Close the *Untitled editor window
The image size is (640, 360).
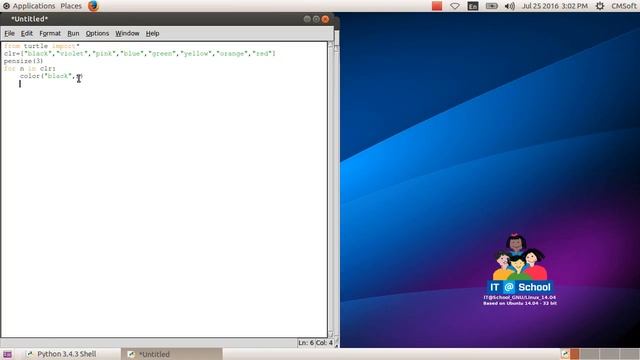point(325,19)
